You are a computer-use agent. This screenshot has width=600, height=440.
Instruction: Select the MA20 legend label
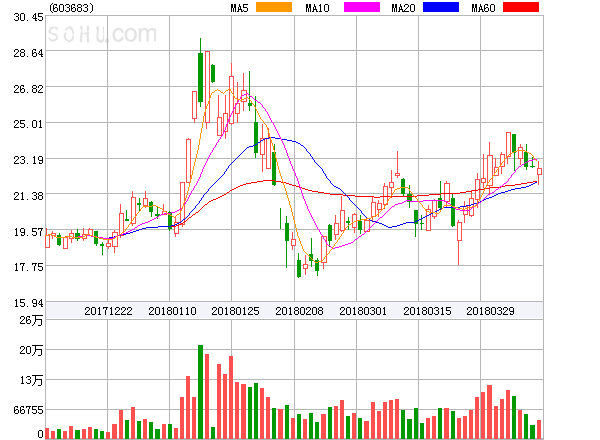point(403,8)
